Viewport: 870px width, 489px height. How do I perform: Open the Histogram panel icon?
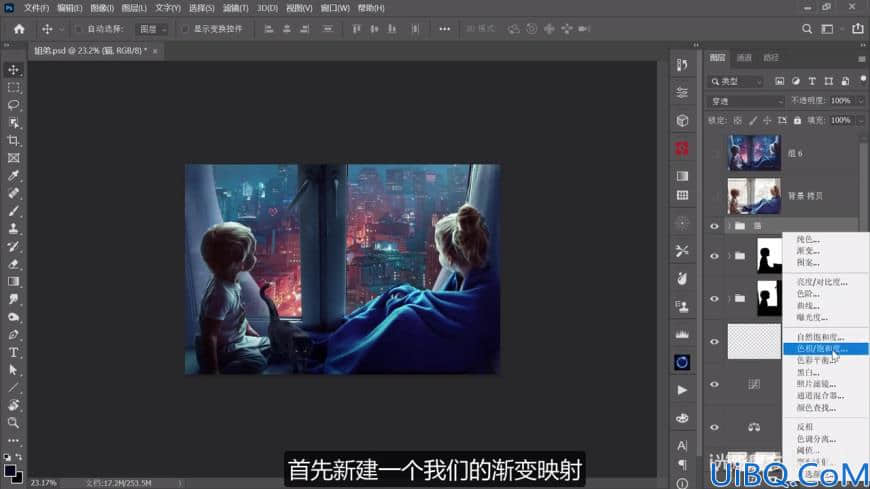682,334
